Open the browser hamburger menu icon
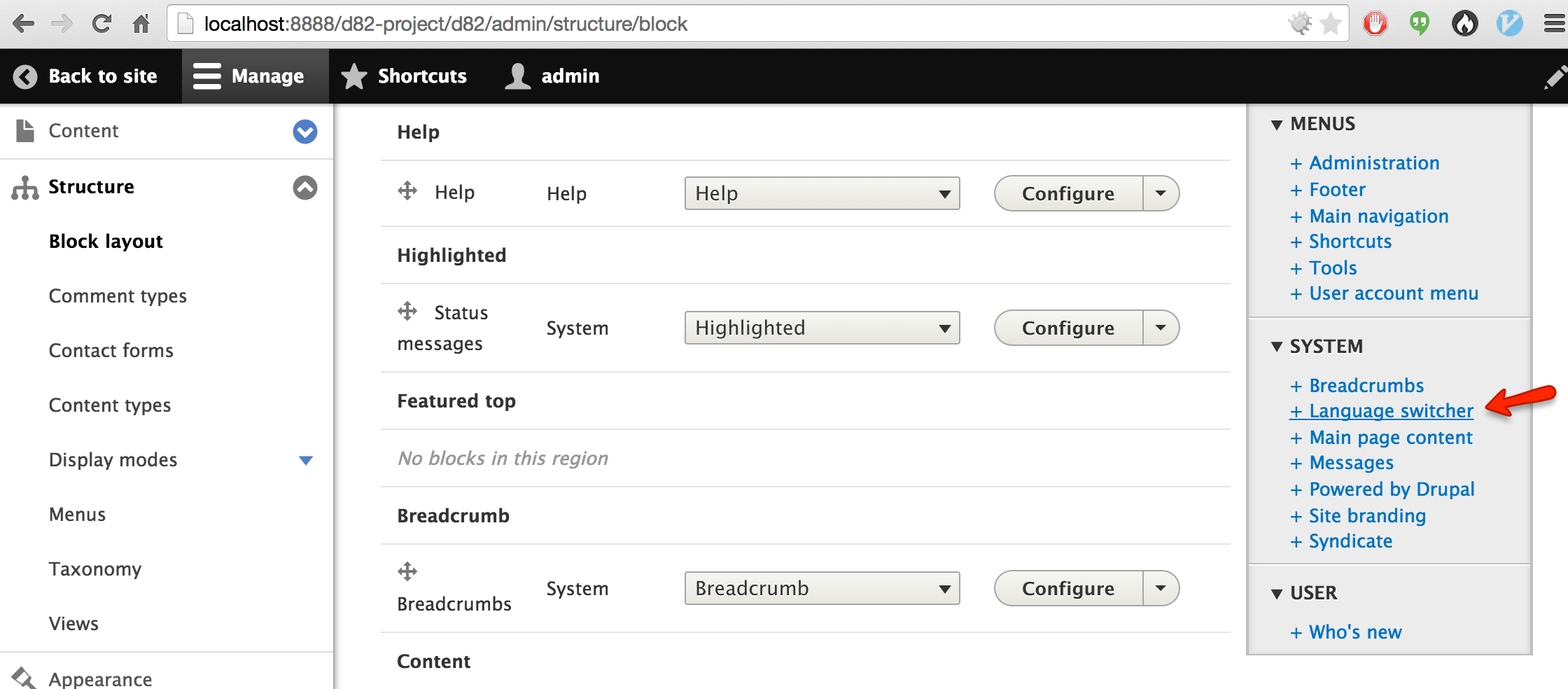The width and height of the screenshot is (1568, 689). pos(1554,24)
